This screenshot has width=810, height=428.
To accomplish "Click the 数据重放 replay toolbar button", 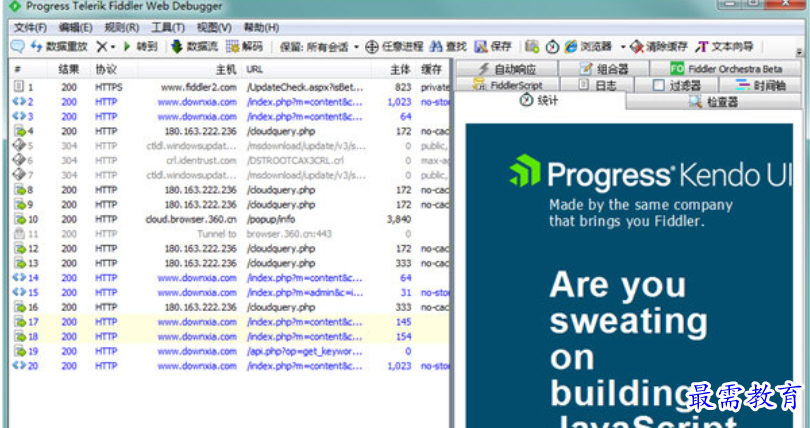I will (59, 46).
